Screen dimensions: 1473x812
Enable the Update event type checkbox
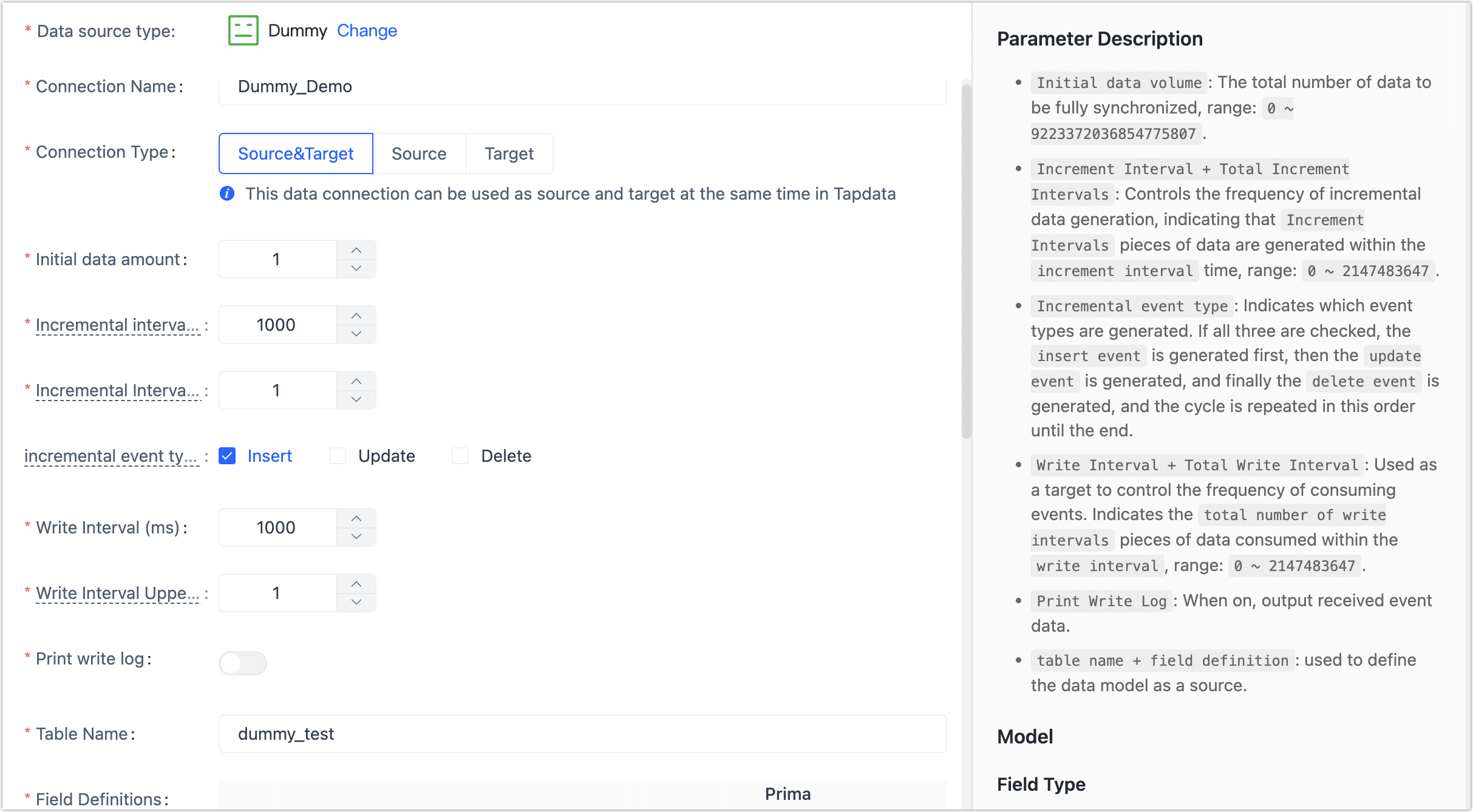click(x=338, y=456)
